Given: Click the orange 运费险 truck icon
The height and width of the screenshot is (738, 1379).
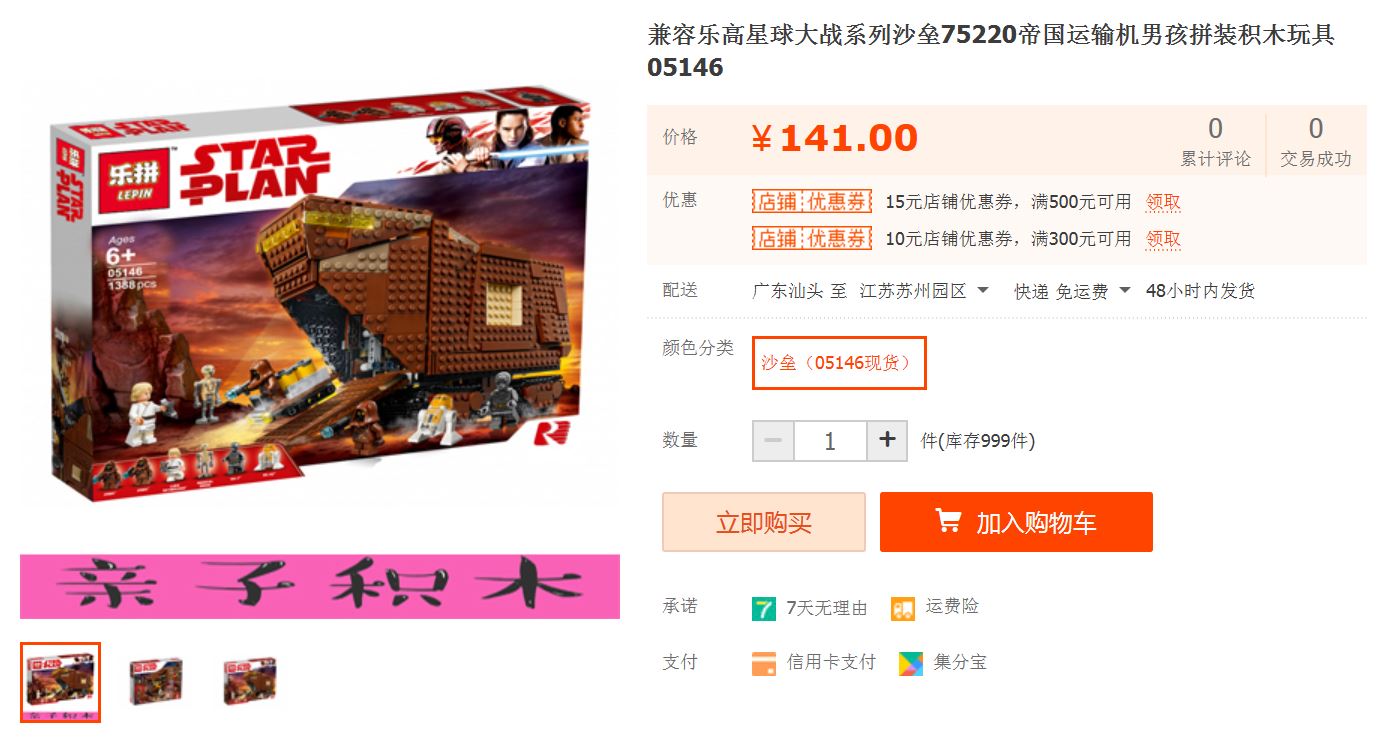Looking at the screenshot, I should click(x=903, y=608).
